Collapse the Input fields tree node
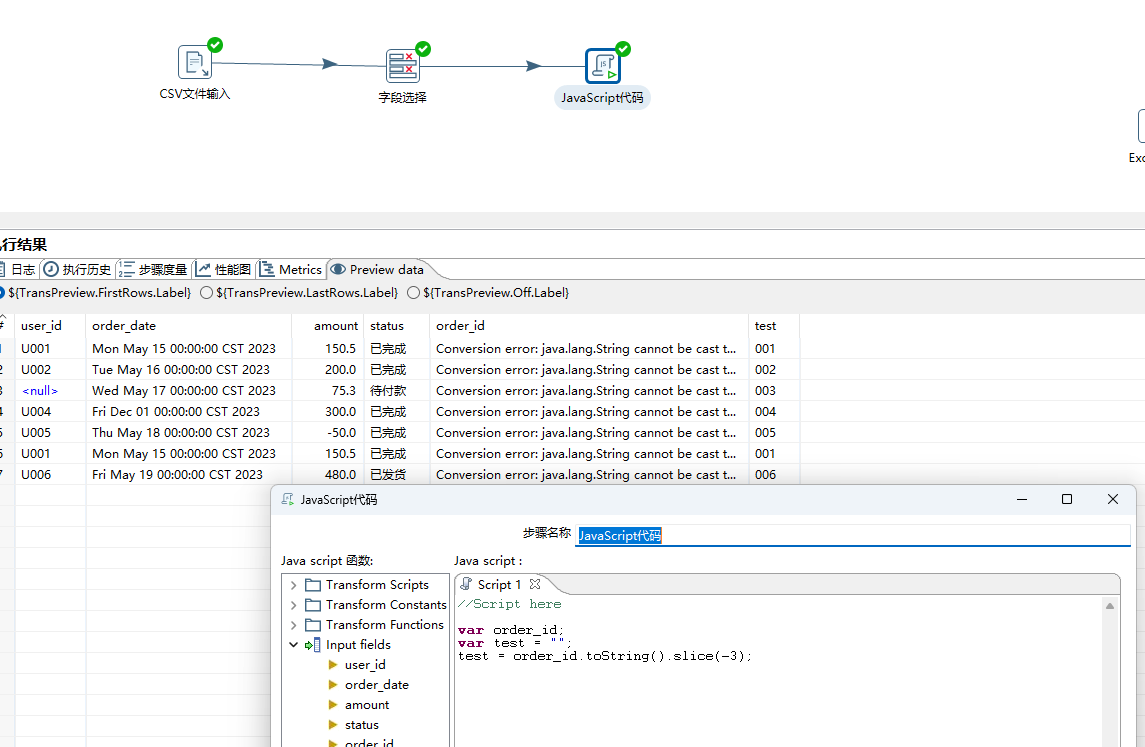This screenshot has height=747, width=1145. [293, 645]
